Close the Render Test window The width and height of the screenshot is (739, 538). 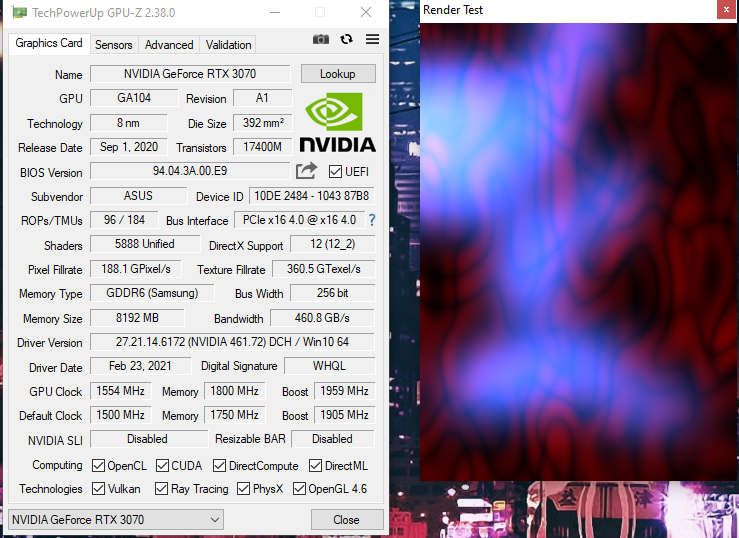click(x=726, y=9)
